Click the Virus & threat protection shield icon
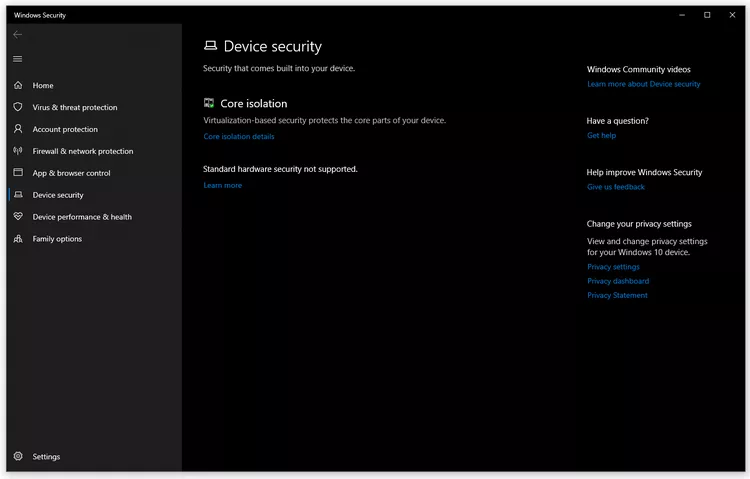Viewport: 750px width, 479px height. 18,107
